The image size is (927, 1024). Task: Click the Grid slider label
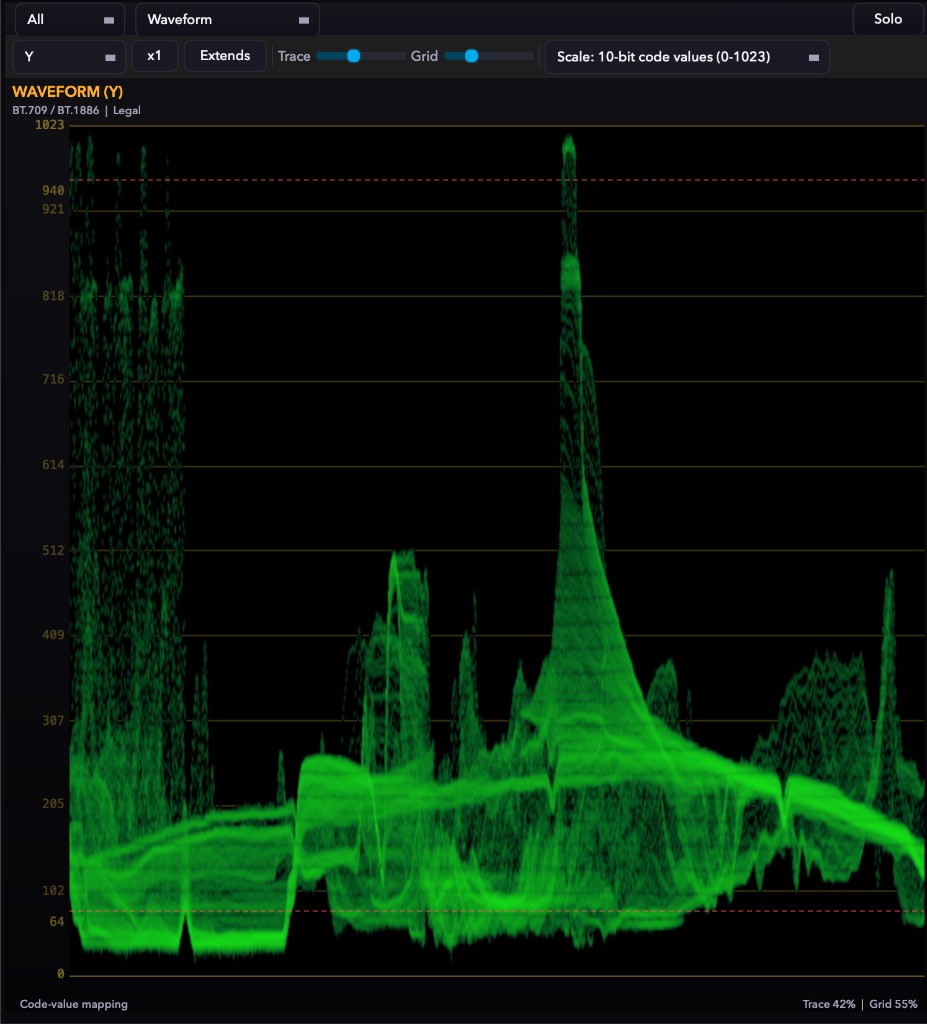click(x=424, y=57)
